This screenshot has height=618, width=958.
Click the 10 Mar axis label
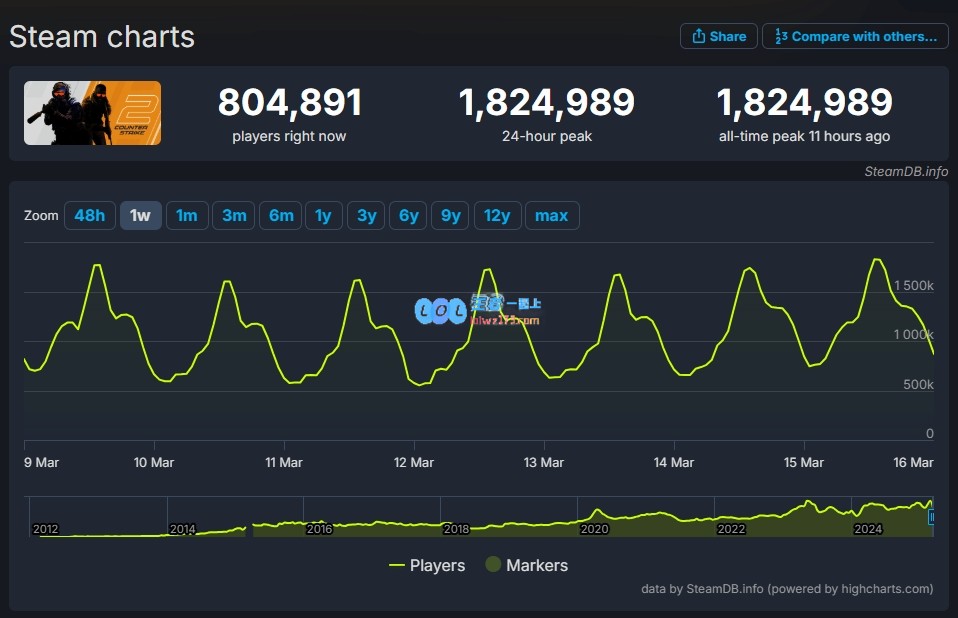coord(154,462)
